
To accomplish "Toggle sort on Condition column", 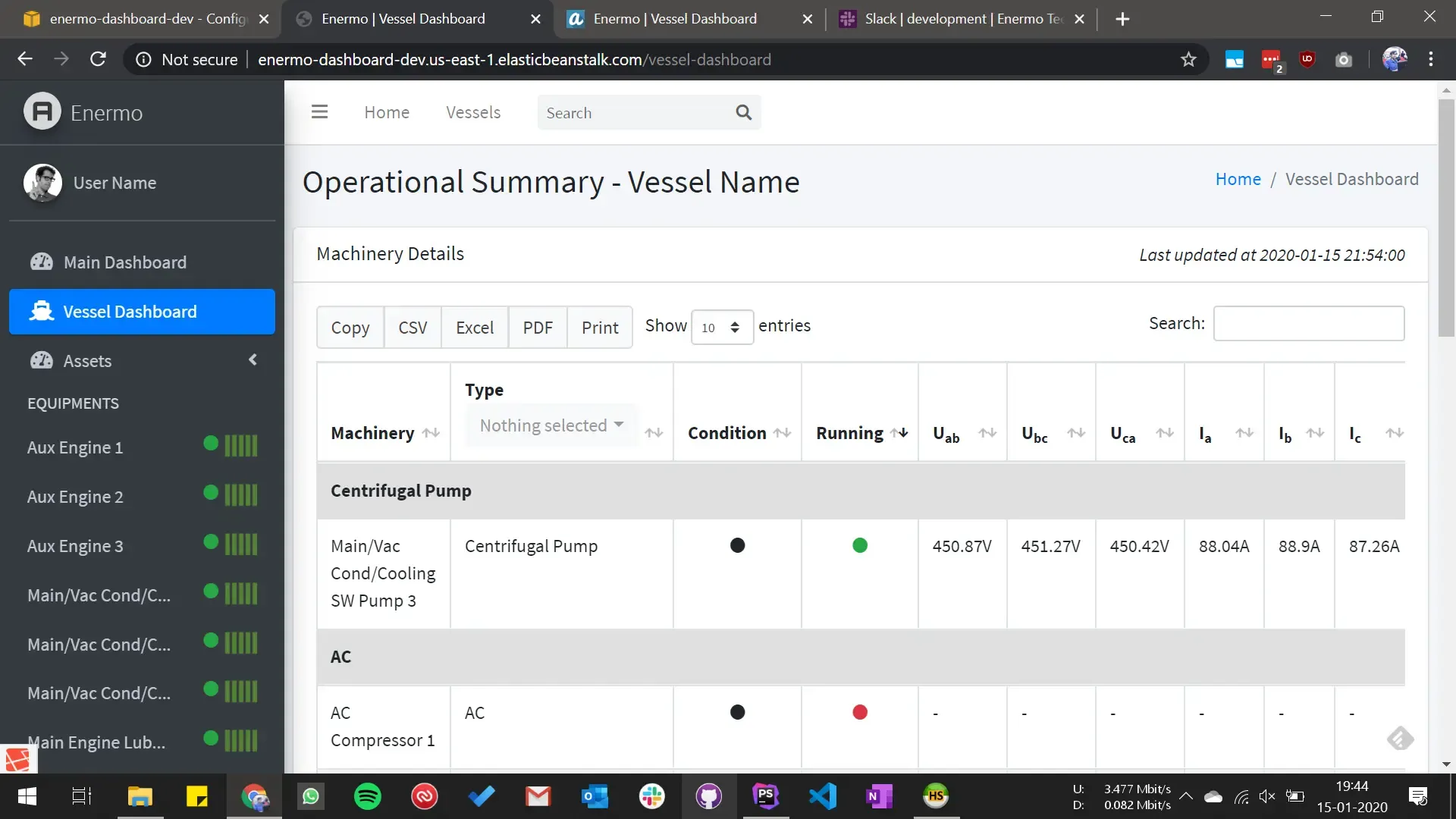I will coord(782,433).
